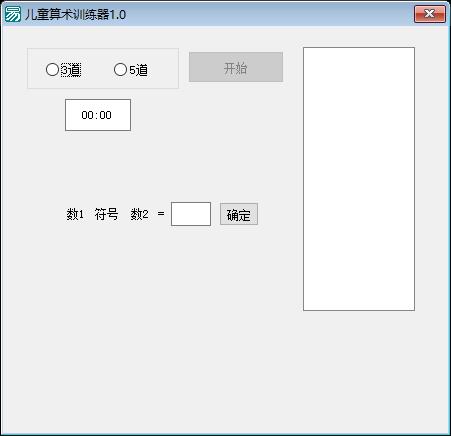Click inside the empty results list box
Viewport: 451px width, 436px height.
[359, 179]
